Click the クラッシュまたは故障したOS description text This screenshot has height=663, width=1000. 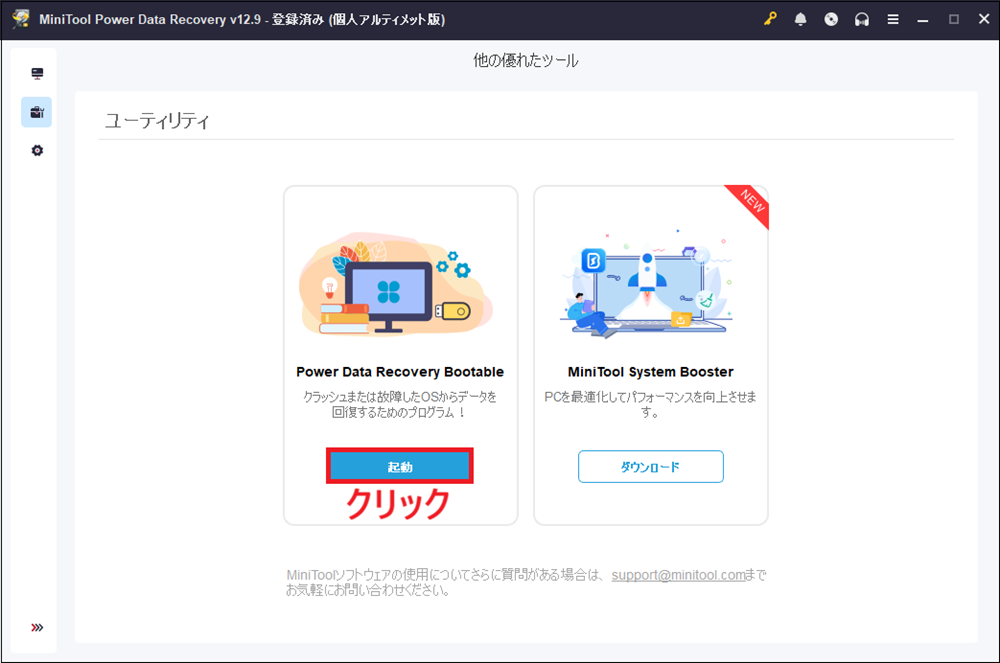coord(400,404)
